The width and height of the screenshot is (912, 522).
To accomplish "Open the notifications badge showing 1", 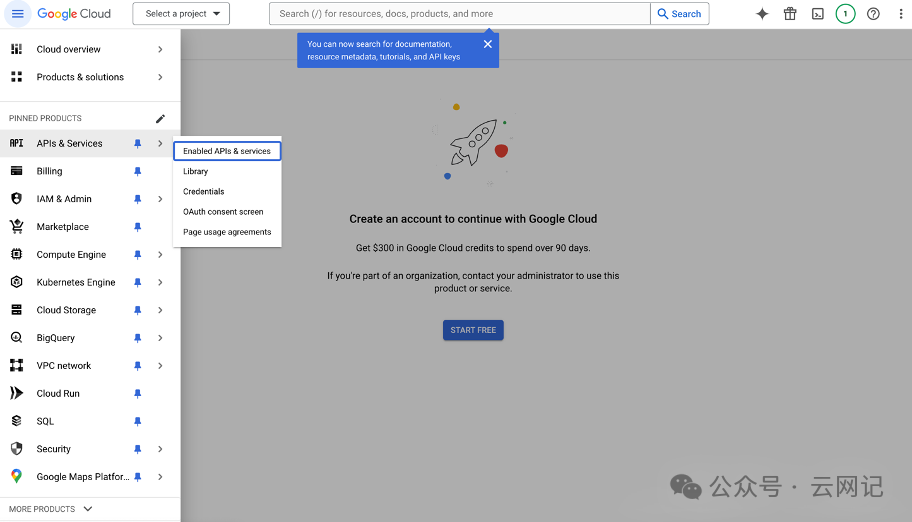I will [845, 14].
